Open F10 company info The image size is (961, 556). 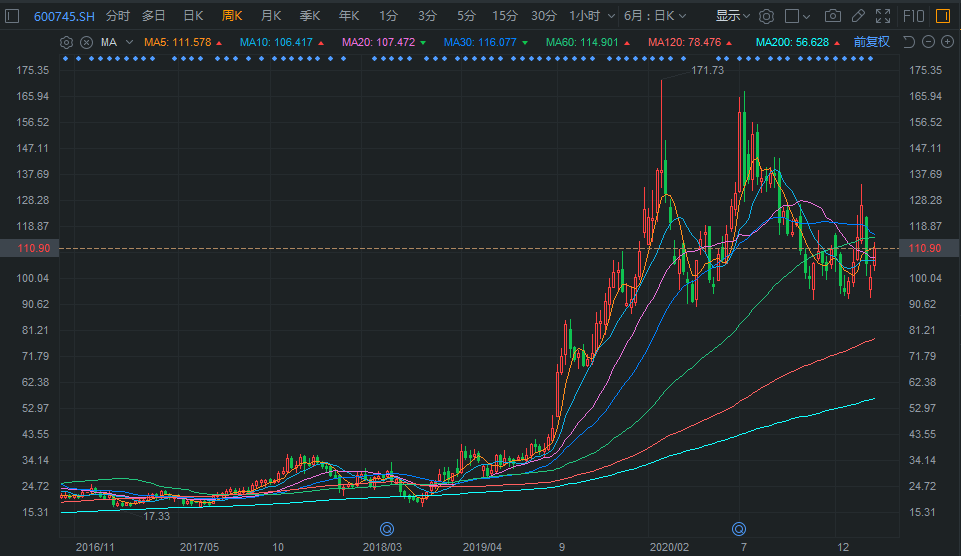coord(913,16)
